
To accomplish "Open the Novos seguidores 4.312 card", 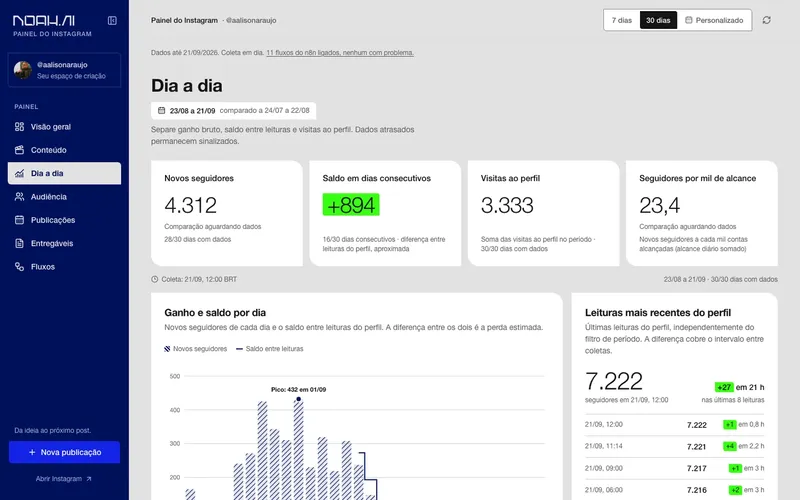I will (x=227, y=213).
